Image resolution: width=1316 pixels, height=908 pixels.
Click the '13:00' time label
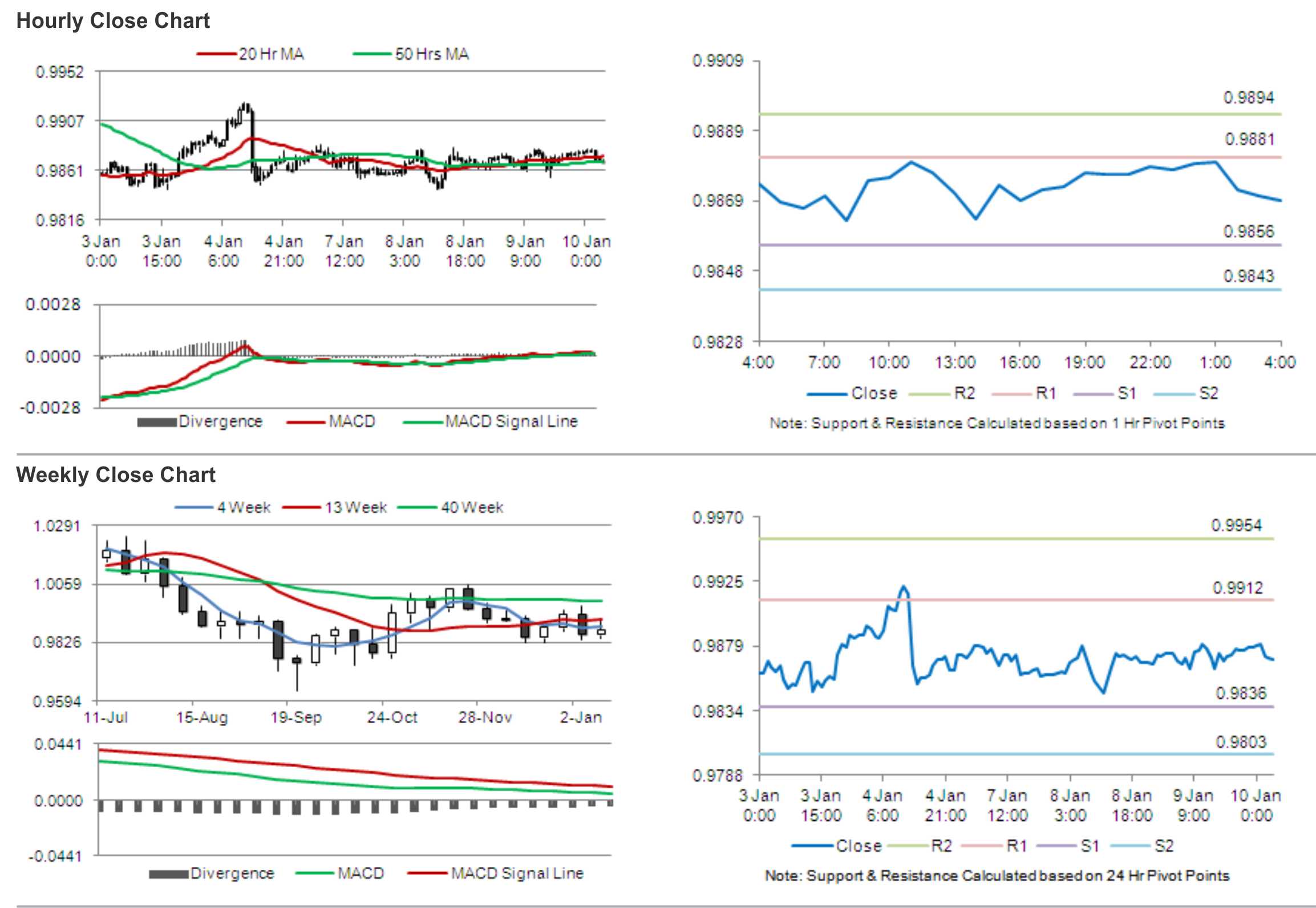click(955, 362)
